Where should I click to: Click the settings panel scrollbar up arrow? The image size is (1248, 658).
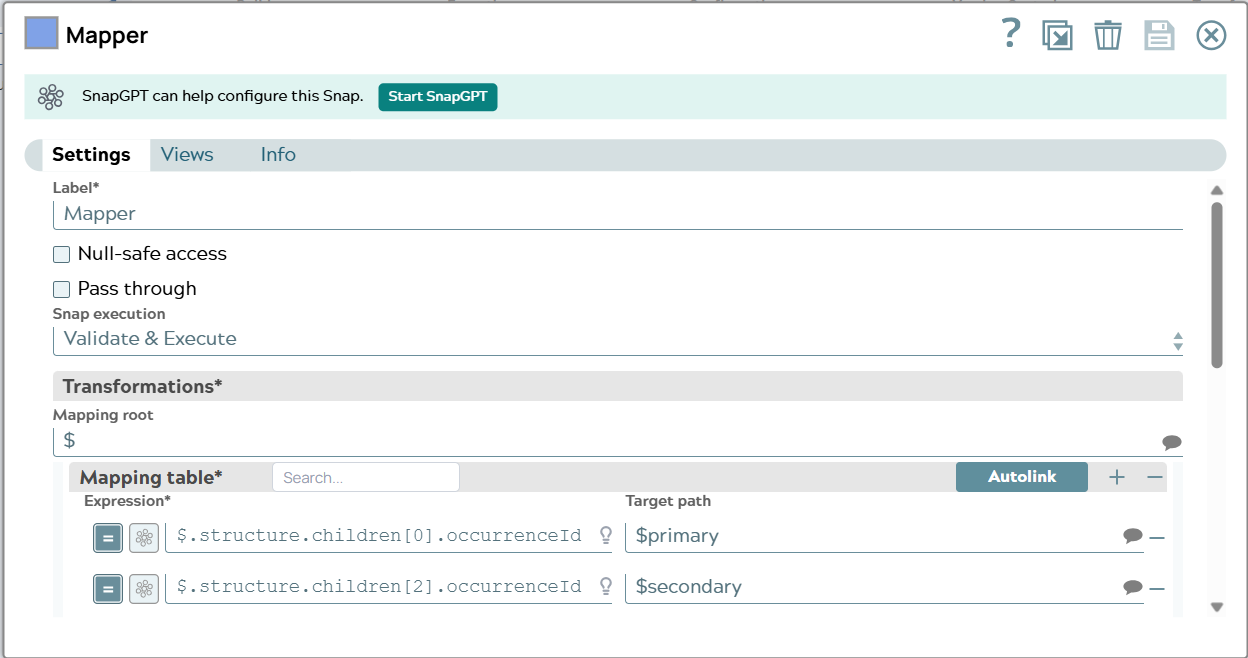[1216, 190]
